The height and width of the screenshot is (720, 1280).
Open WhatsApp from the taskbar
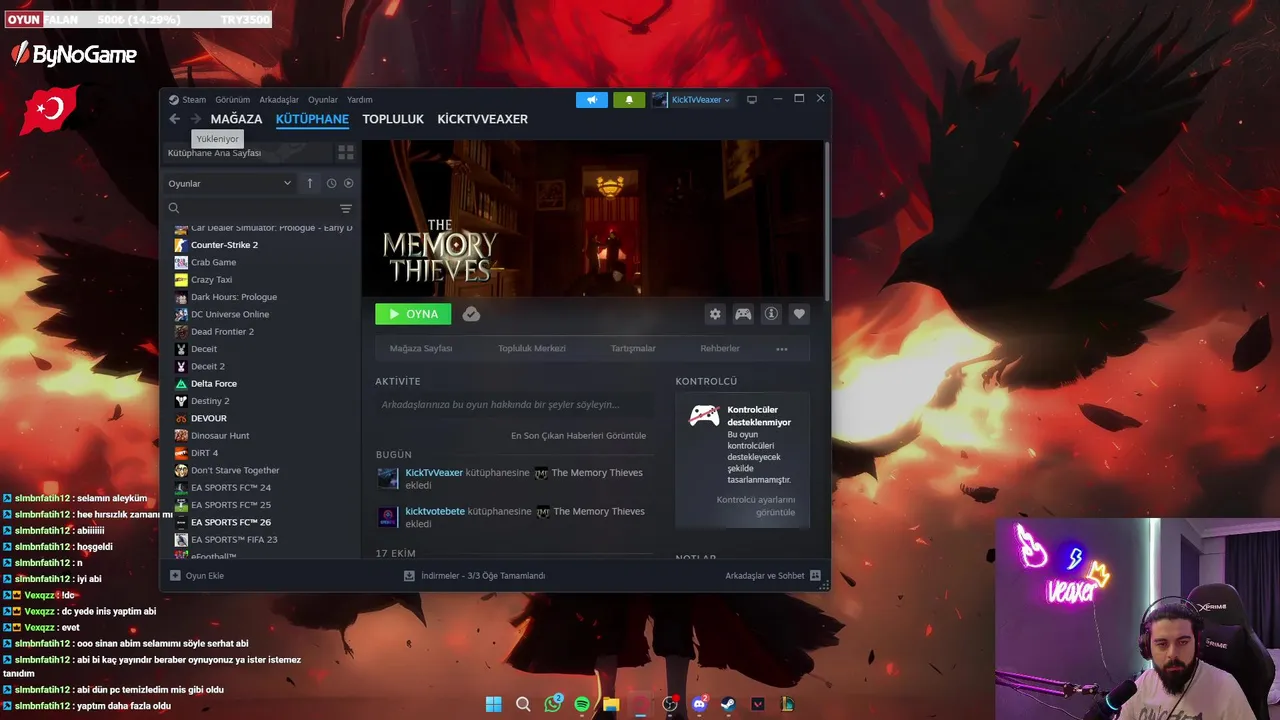point(553,704)
